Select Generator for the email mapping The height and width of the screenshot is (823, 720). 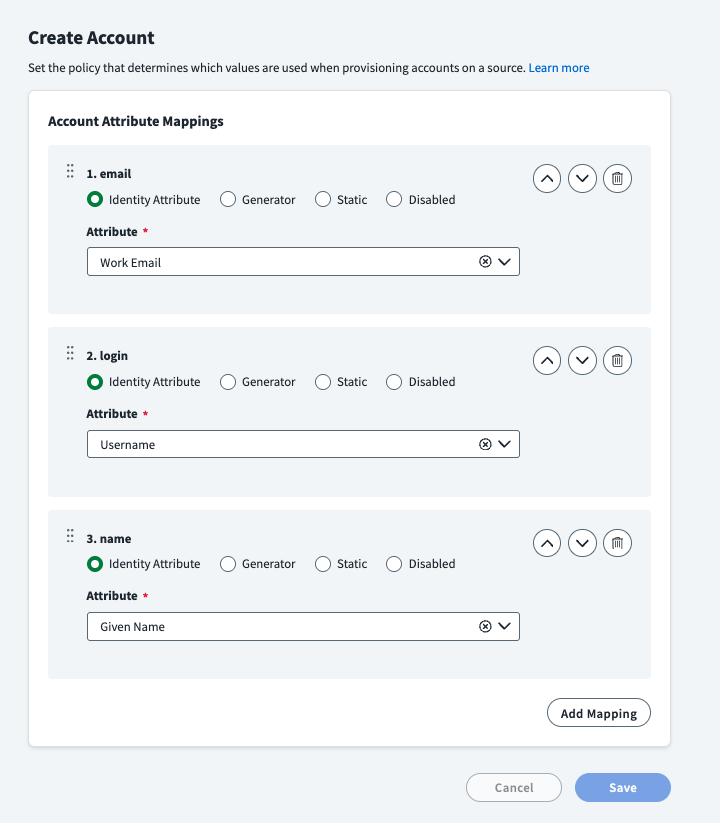[228, 200]
